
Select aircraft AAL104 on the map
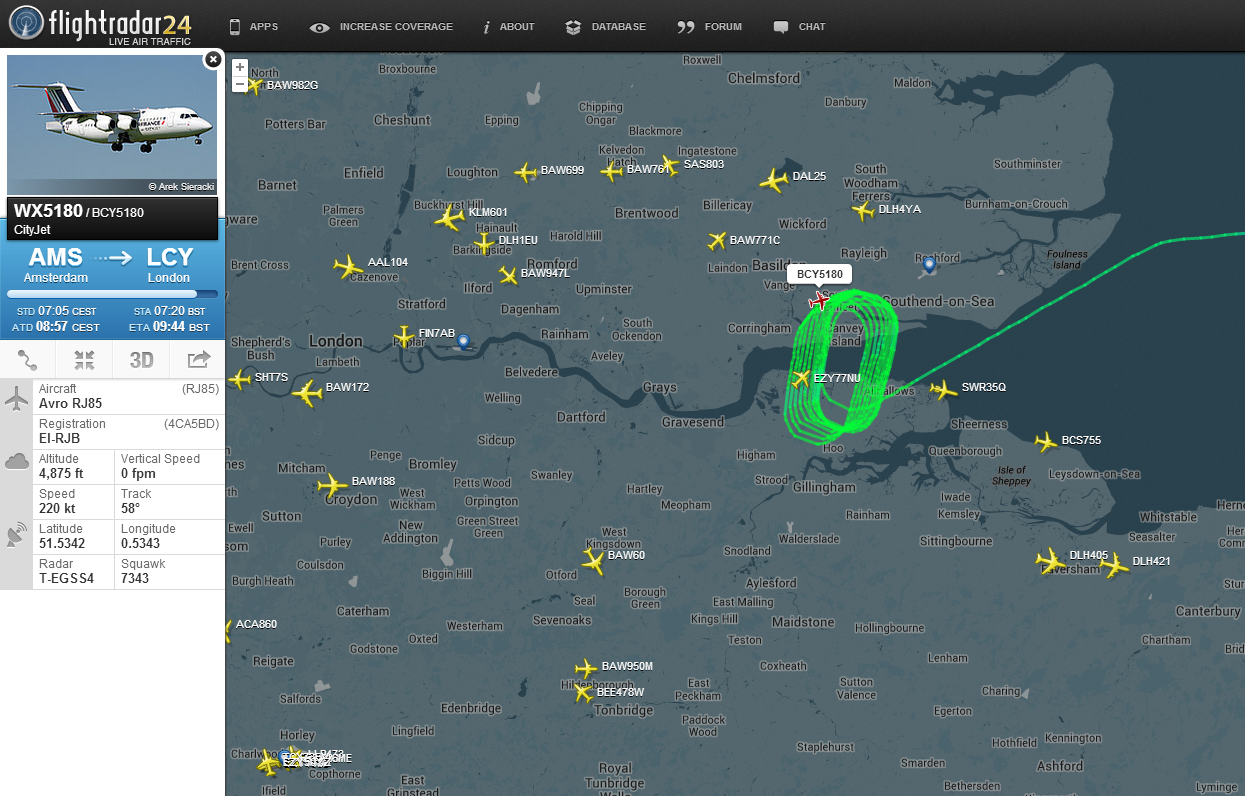348,267
